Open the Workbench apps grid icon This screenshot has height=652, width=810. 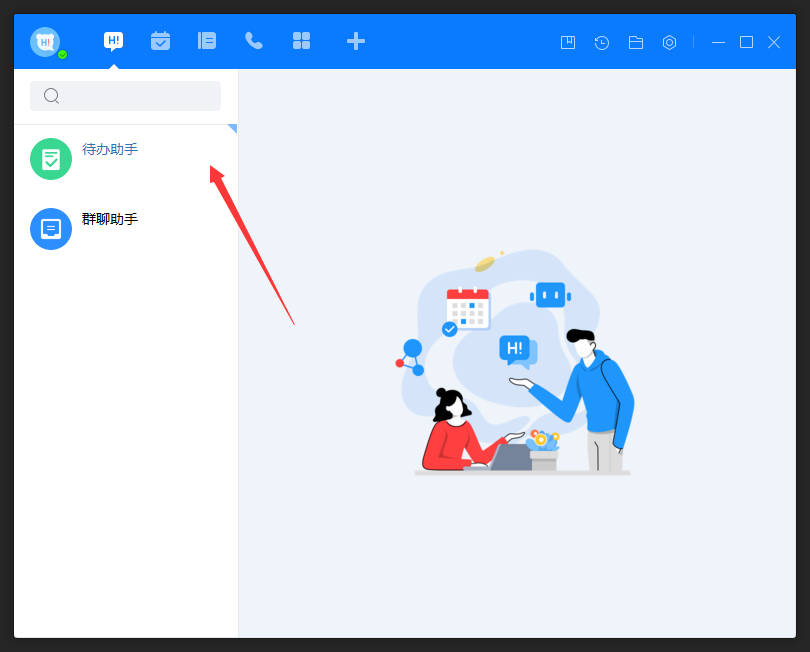[301, 41]
